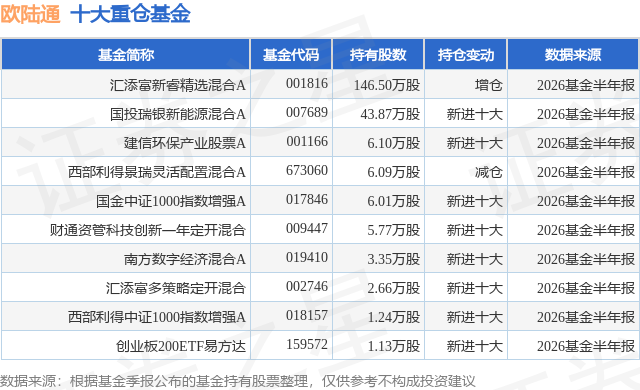640x390 pixels.
Task: Click fund 国金中证1000指数增强A
Action: click(171, 201)
